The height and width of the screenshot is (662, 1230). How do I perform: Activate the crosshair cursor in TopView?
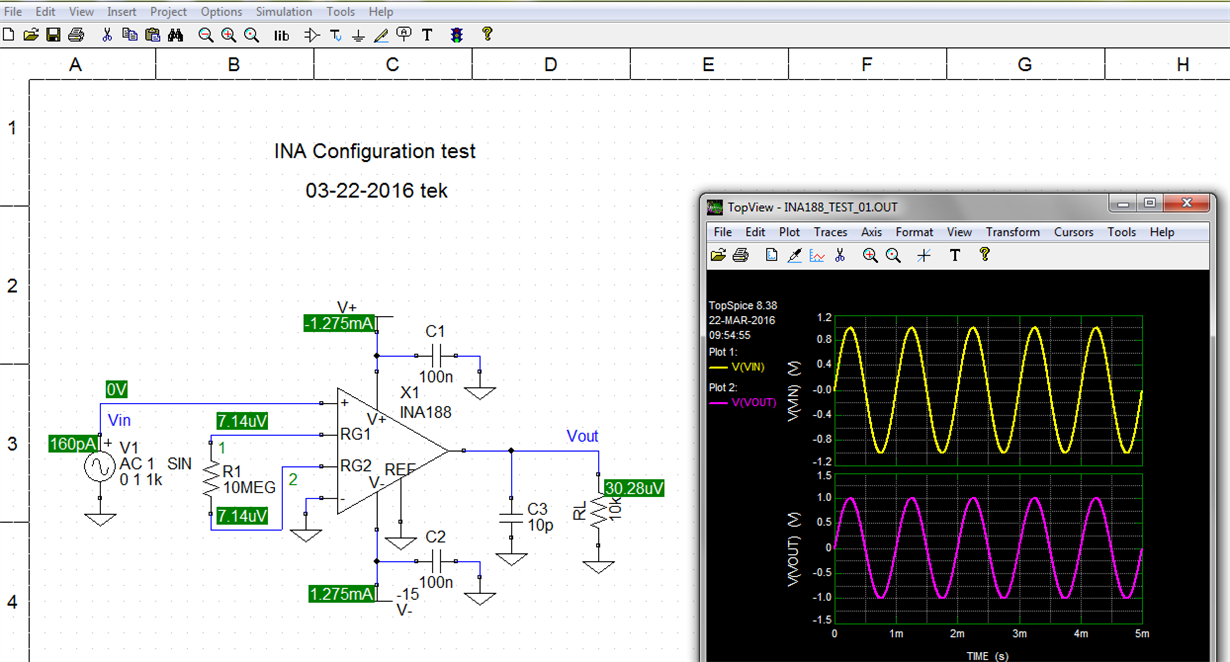924,255
